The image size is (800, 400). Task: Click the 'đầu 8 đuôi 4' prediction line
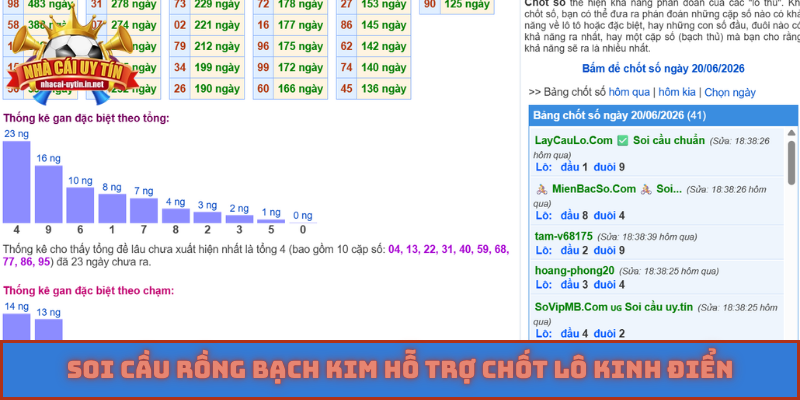pos(580,215)
